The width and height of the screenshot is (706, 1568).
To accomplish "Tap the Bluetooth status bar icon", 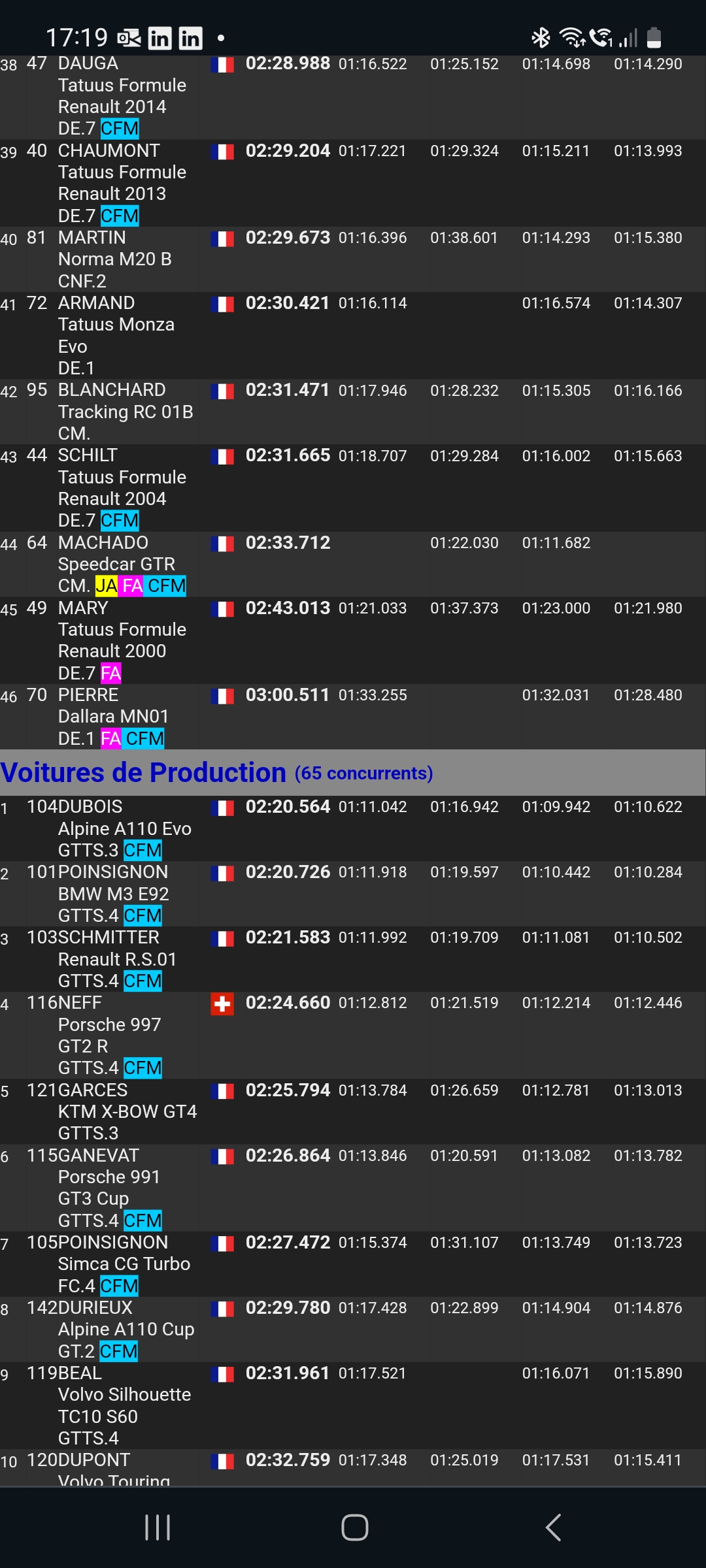I will pos(541,38).
